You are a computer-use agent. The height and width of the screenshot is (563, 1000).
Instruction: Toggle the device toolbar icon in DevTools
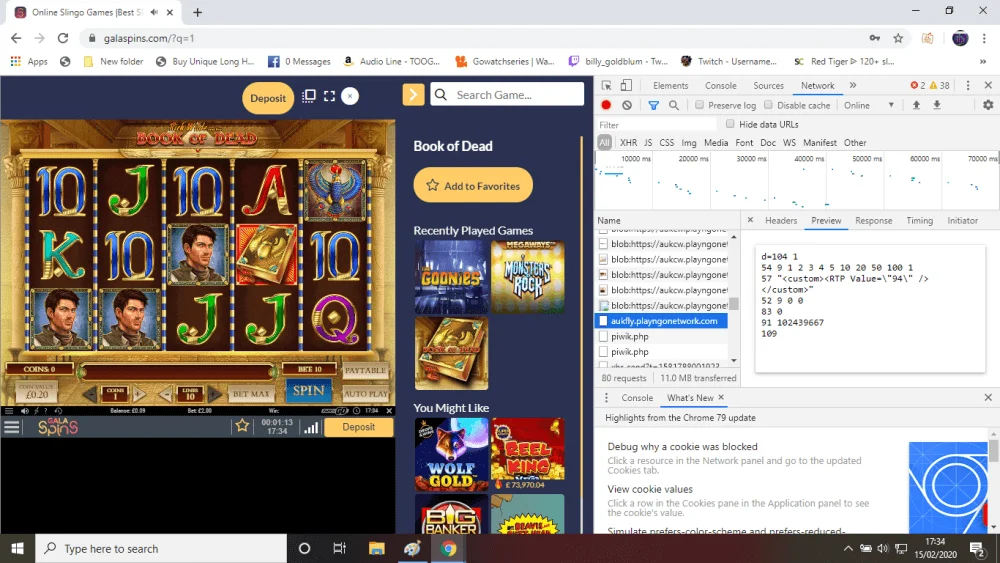[626, 85]
